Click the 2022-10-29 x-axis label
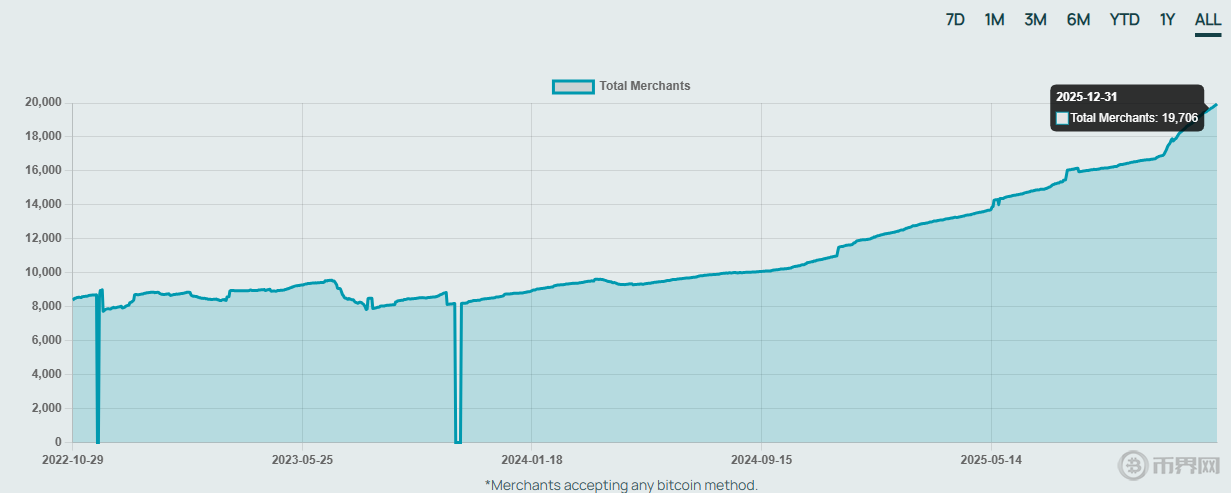Image resolution: width=1231 pixels, height=493 pixels. [72, 460]
